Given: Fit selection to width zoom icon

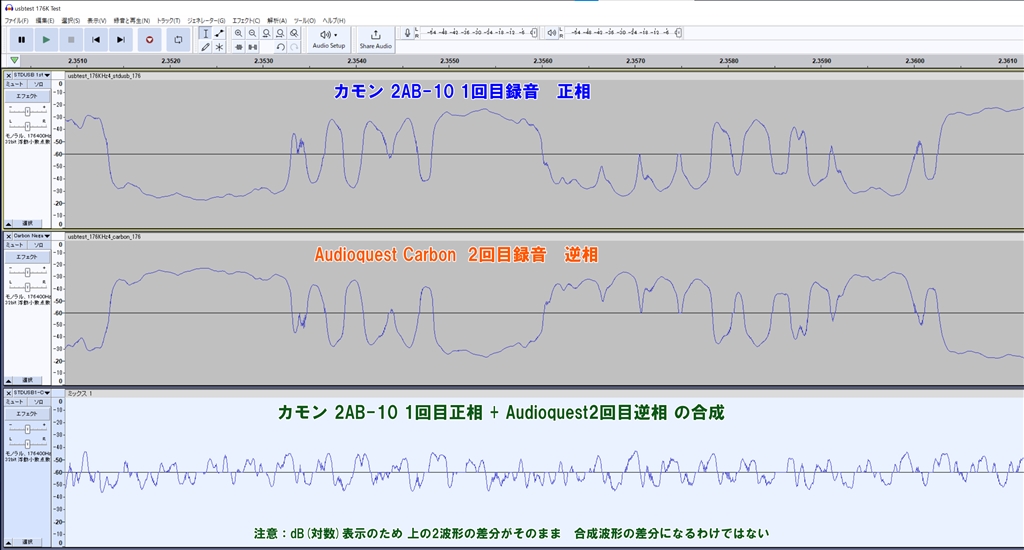Looking at the screenshot, I should pos(266,33).
